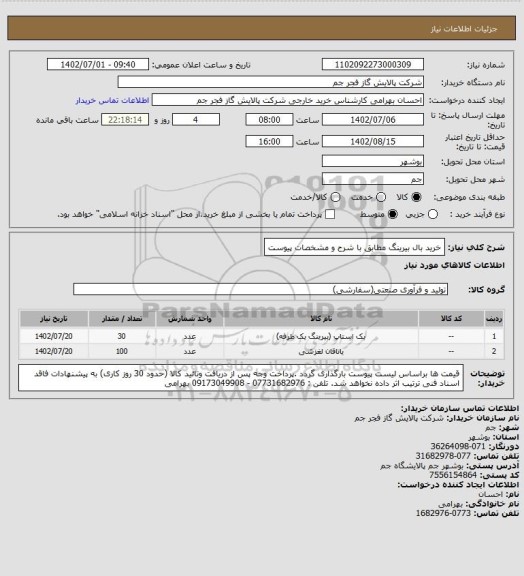The width and height of the screenshot is (524, 576).
Task: Click unit عدد in row 1
Action: 190,336
